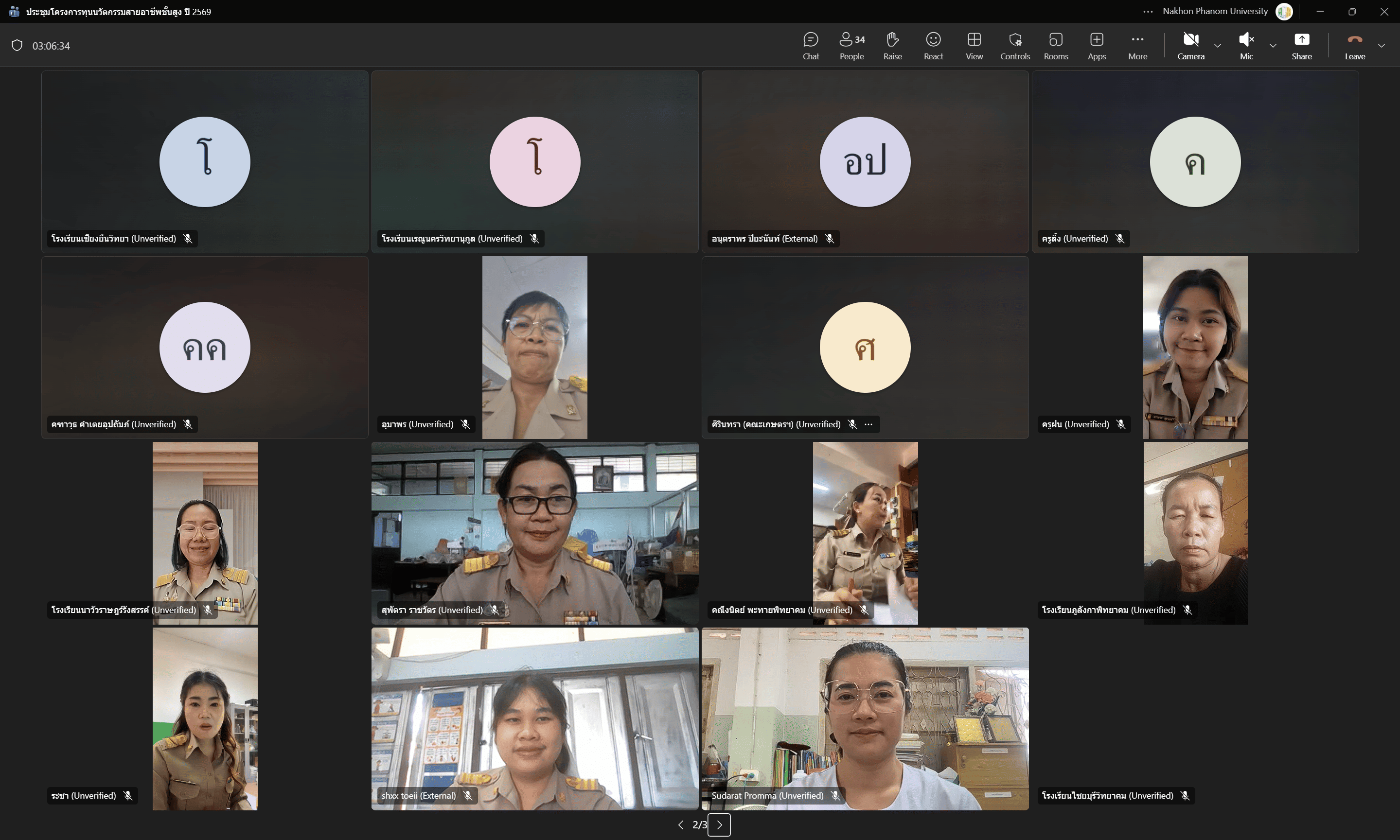
Task: Leave the meeting
Action: [1355, 45]
